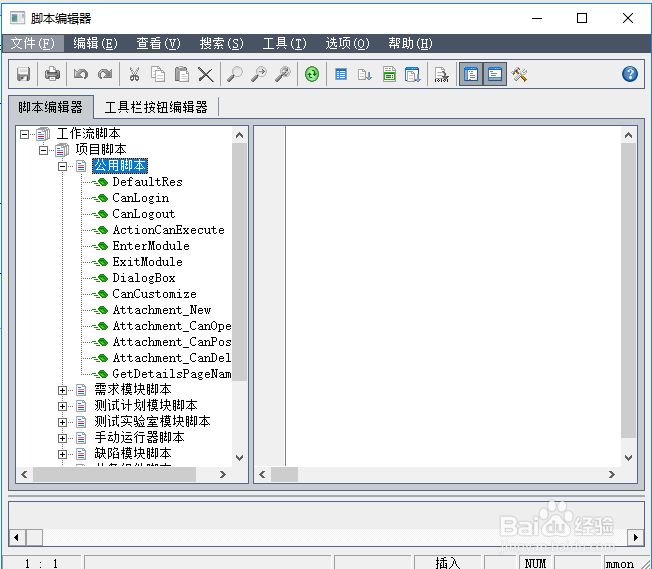Click the Save toolbar icon
Viewport: 652px width, 569px height.
[24, 74]
